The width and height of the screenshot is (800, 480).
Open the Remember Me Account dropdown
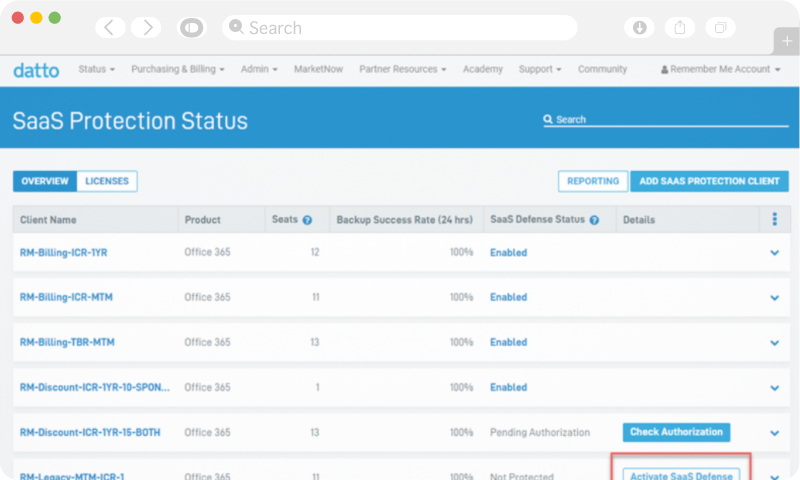click(720, 69)
